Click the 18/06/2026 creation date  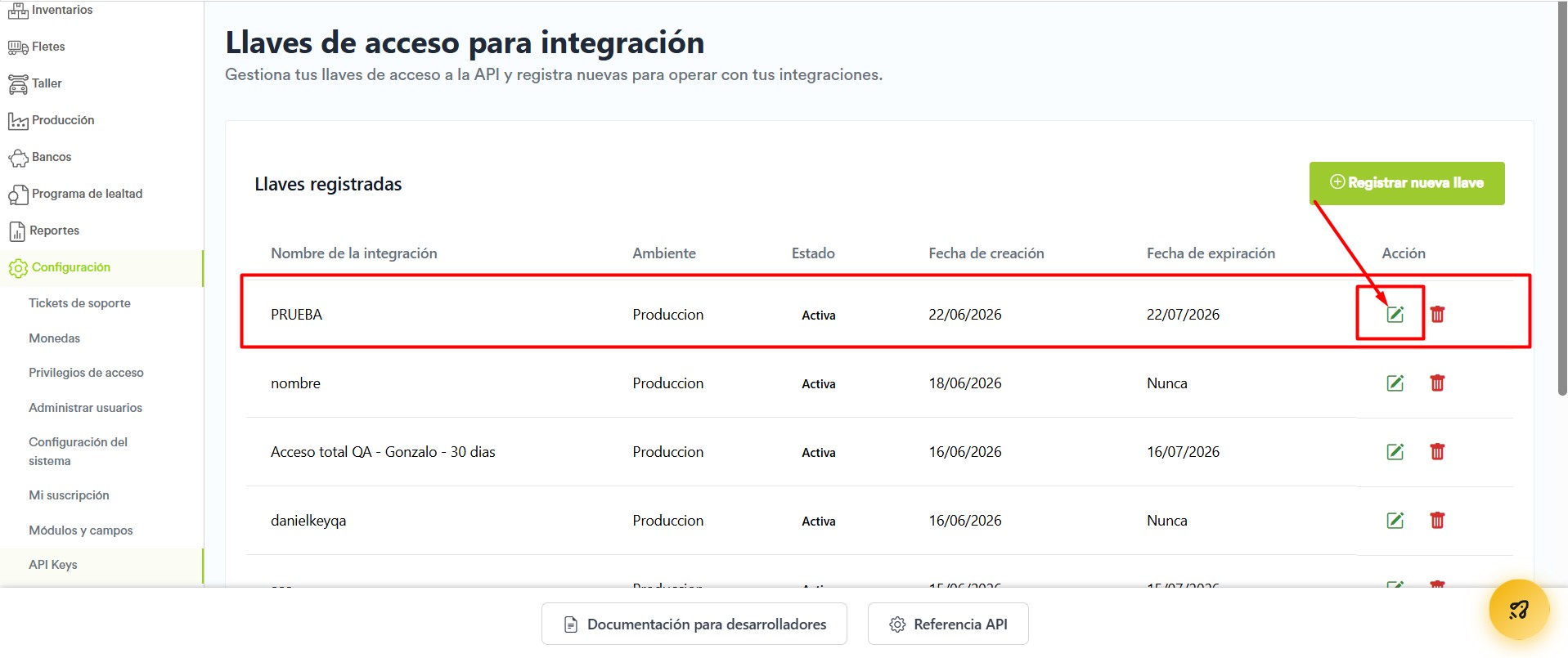click(965, 383)
